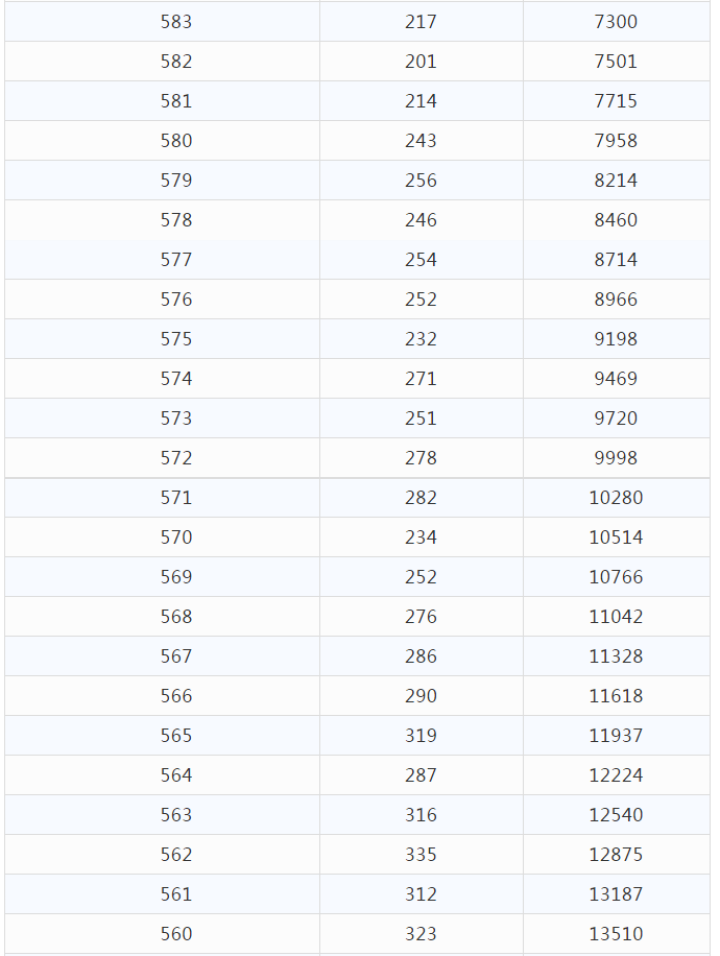
Task: Click the count 319 cell
Action: 421,735
